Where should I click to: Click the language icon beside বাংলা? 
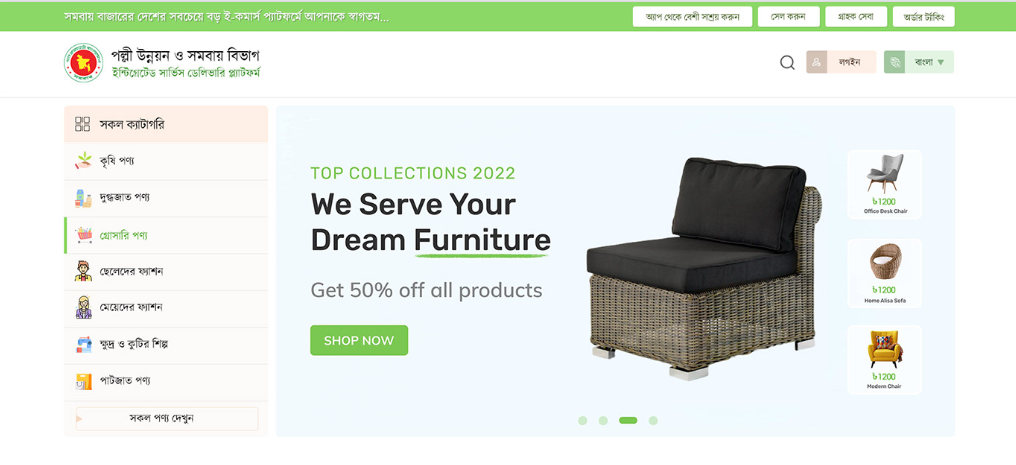[x=895, y=62]
